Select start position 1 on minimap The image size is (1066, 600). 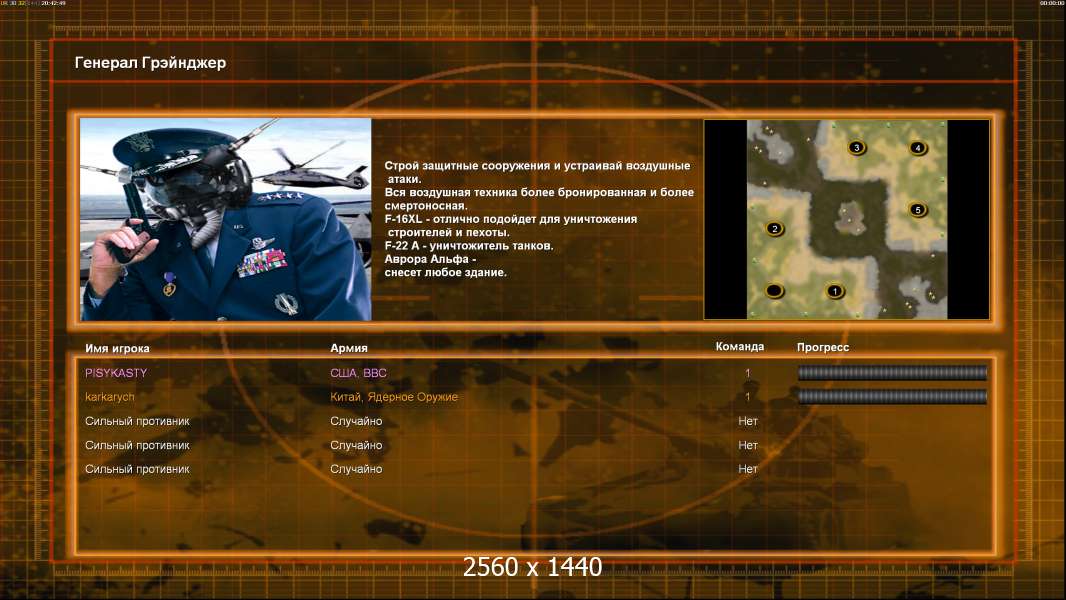pyautogui.click(x=834, y=292)
